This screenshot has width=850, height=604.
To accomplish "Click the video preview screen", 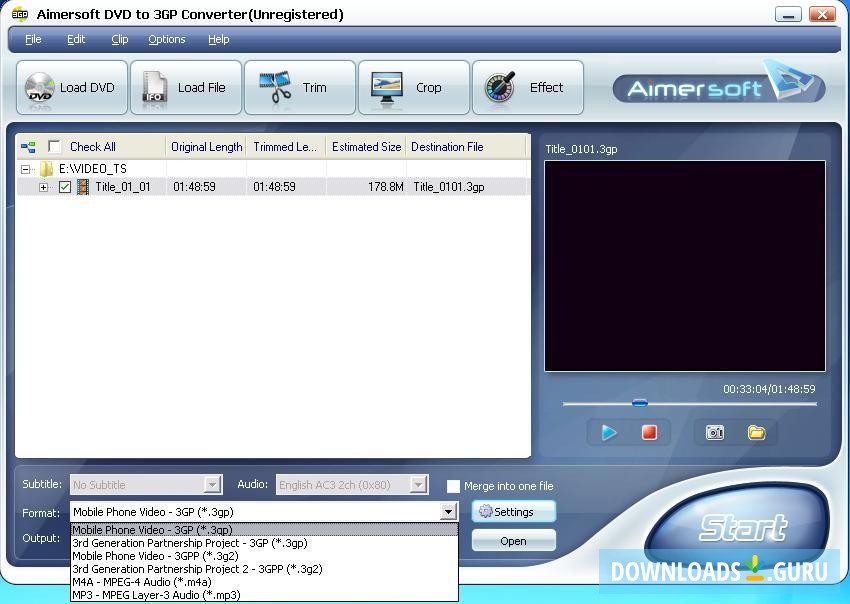I will [x=685, y=266].
